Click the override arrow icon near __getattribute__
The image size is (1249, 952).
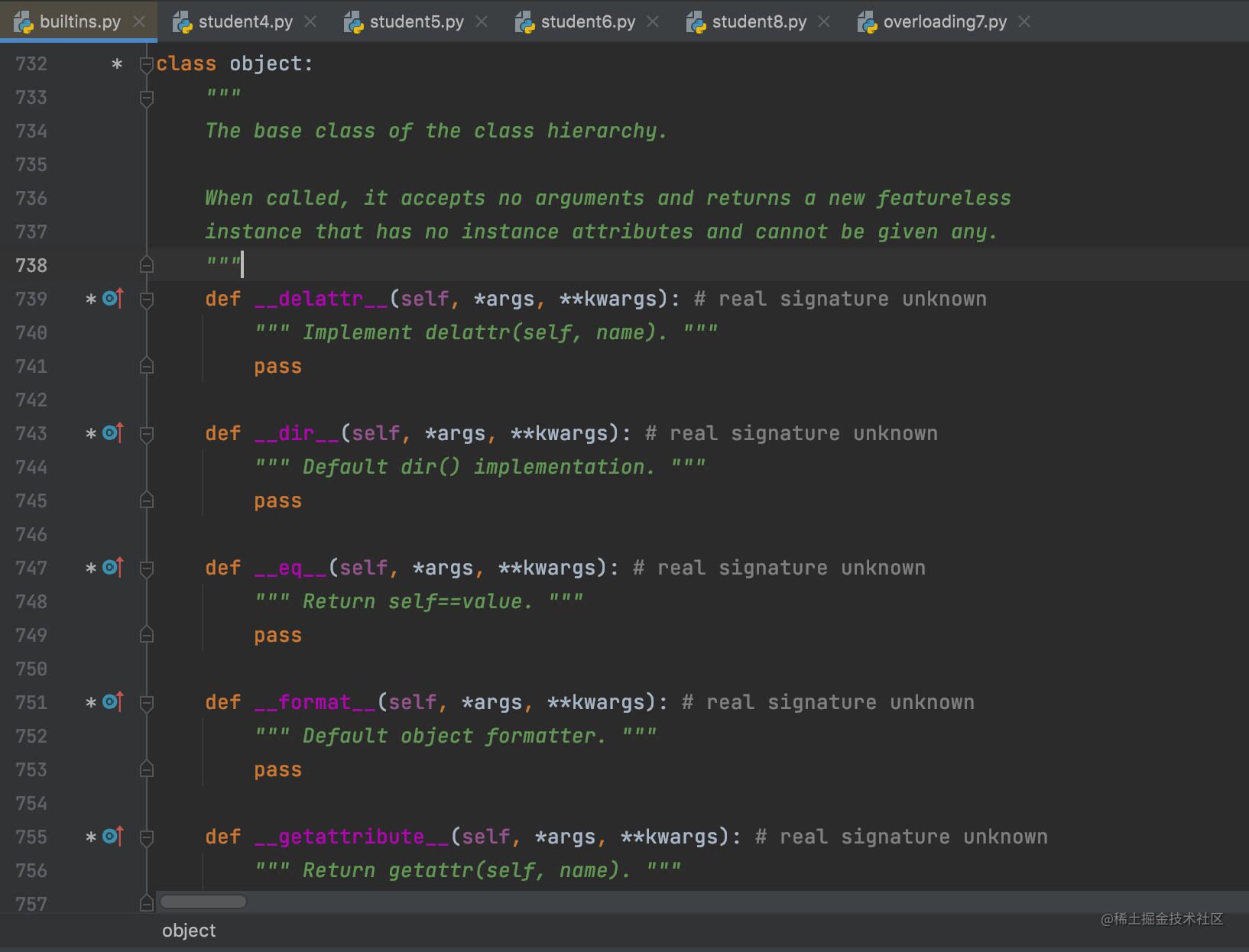pyautogui.click(x=109, y=836)
